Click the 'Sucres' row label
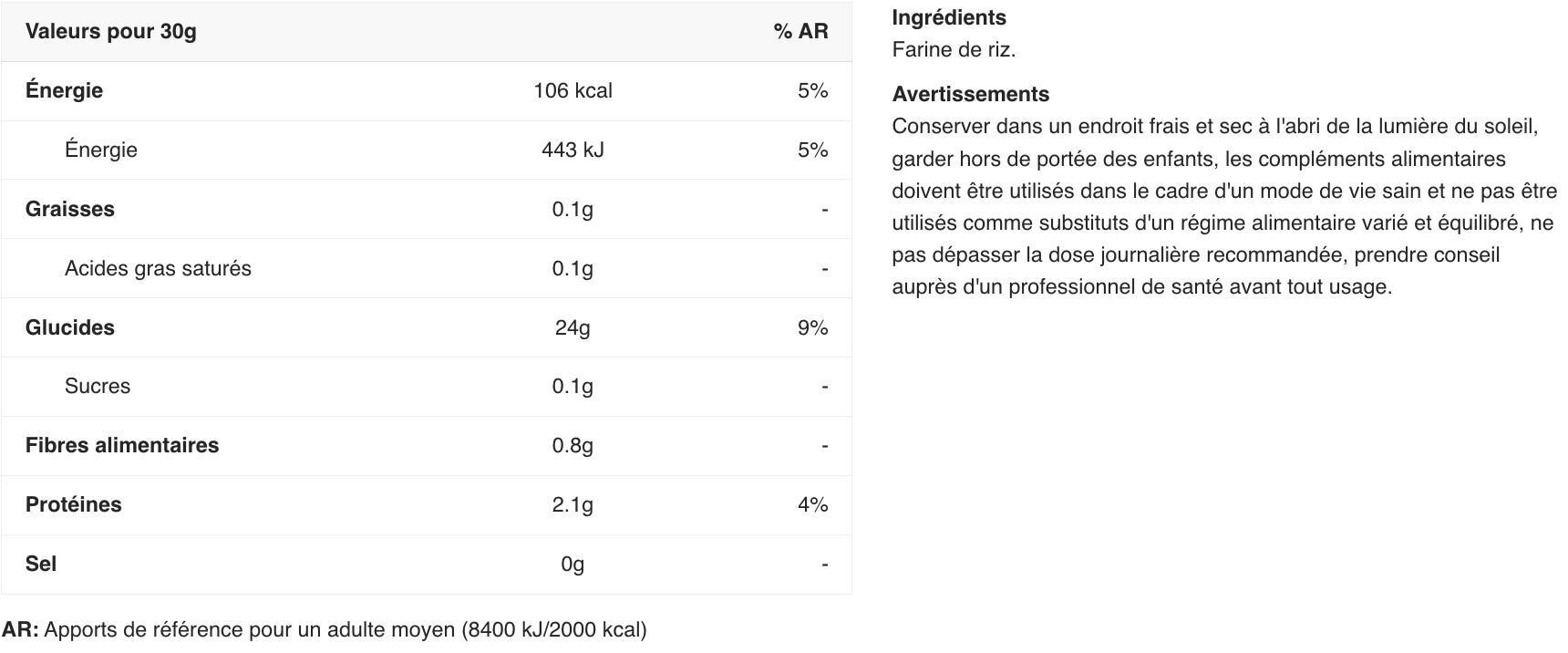1568x653 pixels. (x=98, y=386)
